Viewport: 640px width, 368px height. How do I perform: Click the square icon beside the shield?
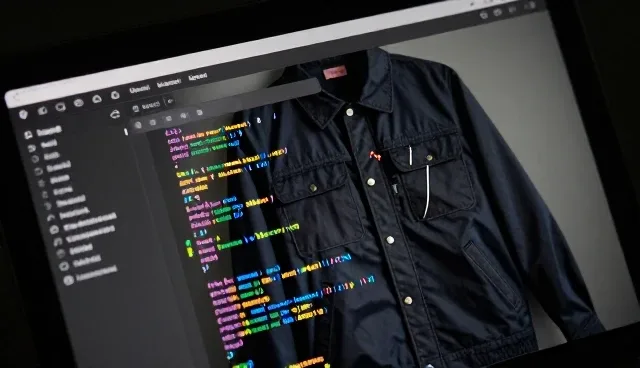coord(42,111)
